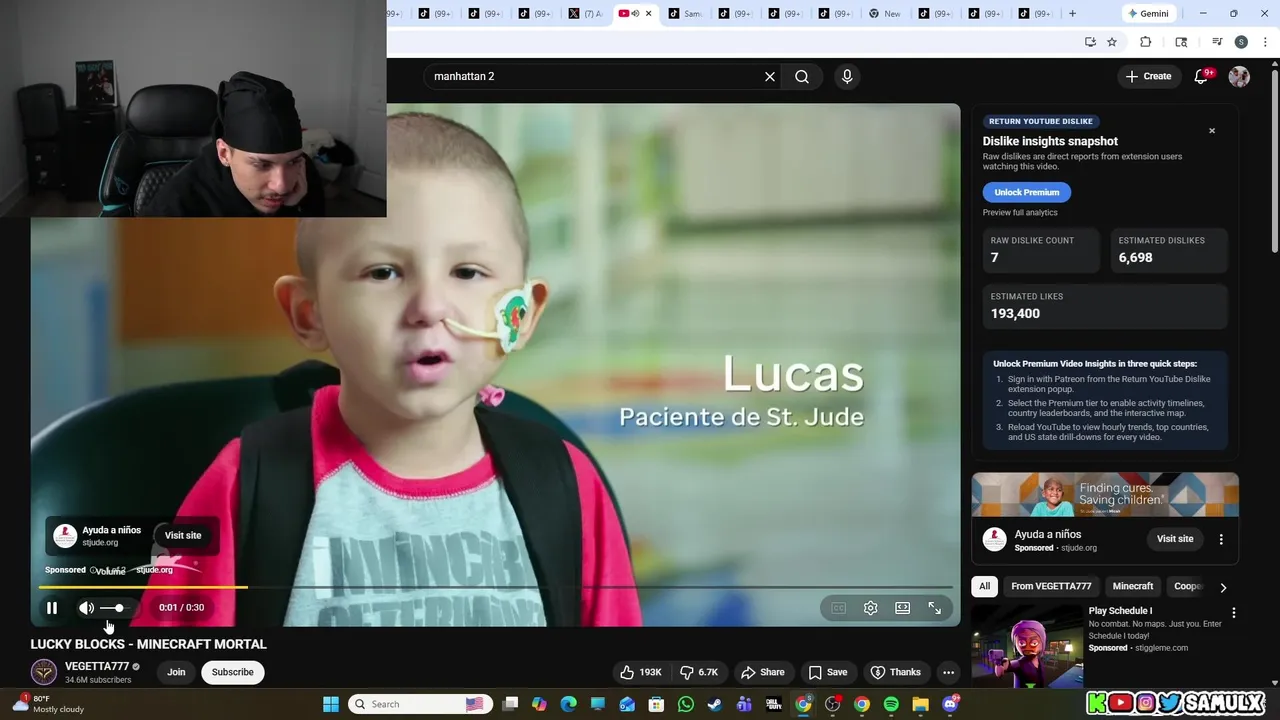The width and height of the screenshot is (1280, 720).
Task: Click the Finding cures banner ad image
Action: coord(1105,495)
